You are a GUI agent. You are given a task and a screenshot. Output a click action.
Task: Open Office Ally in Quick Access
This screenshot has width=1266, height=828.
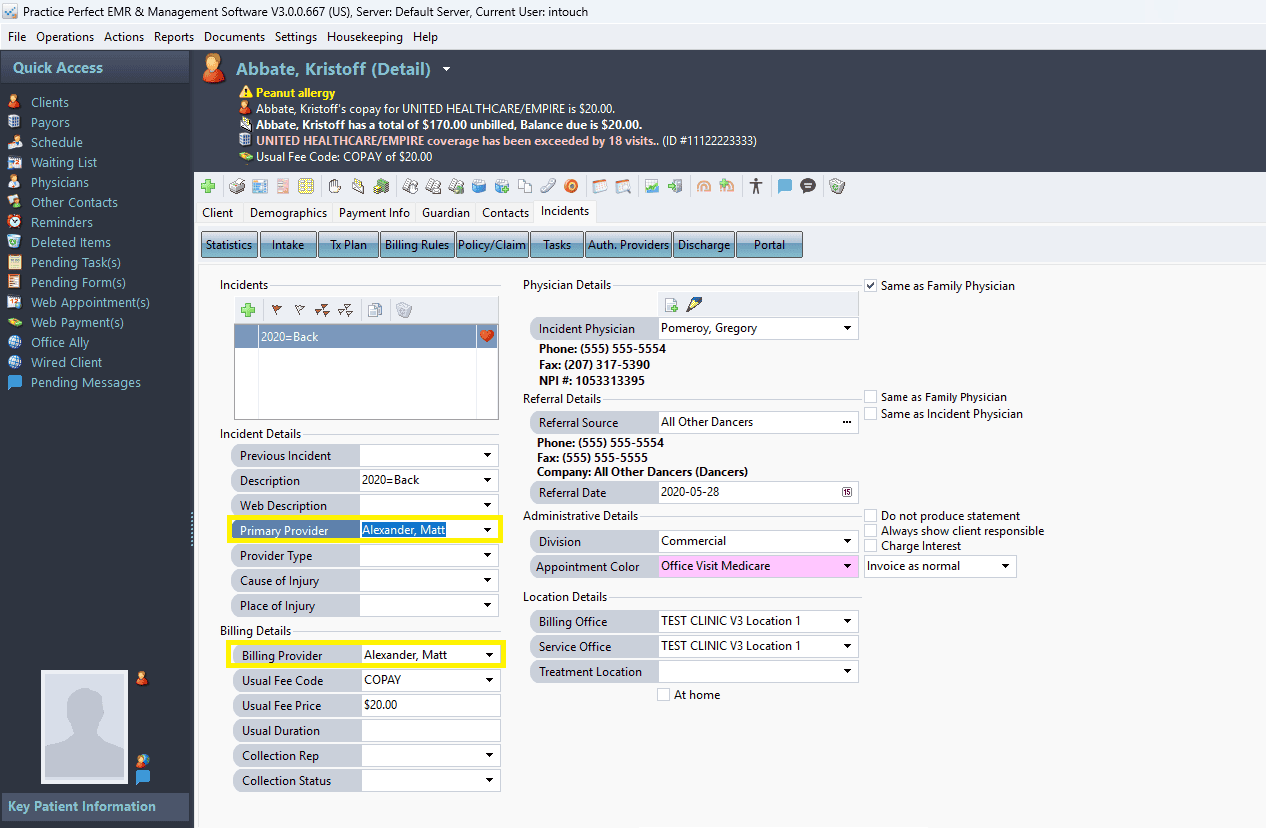tap(60, 342)
